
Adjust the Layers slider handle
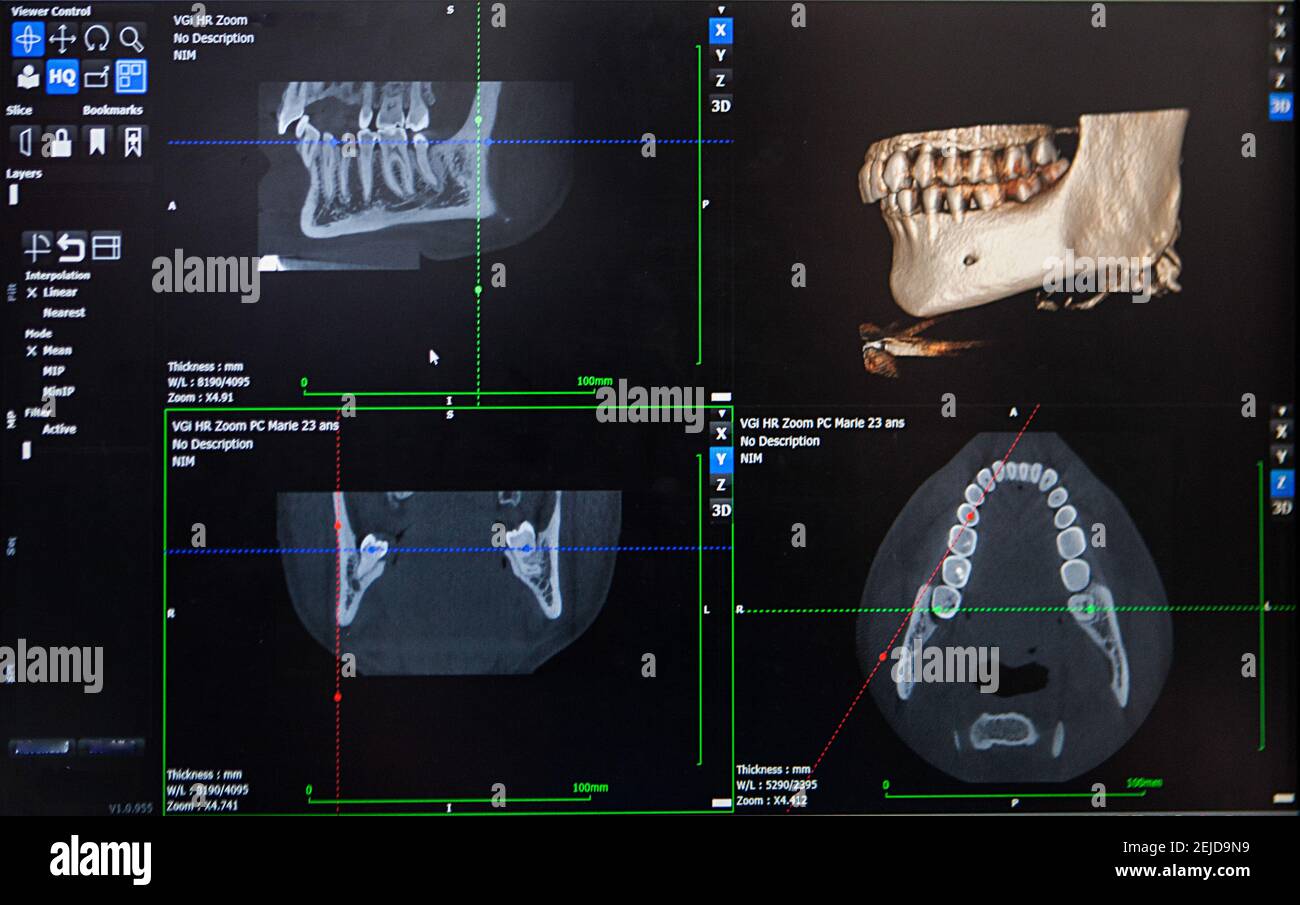[13, 195]
